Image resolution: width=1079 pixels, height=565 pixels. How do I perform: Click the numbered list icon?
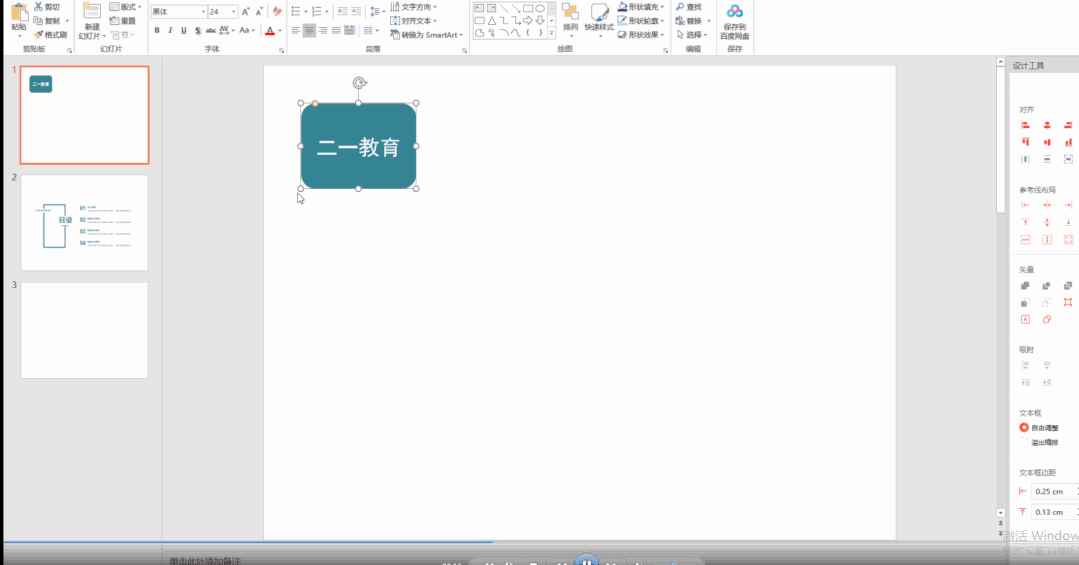point(317,12)
